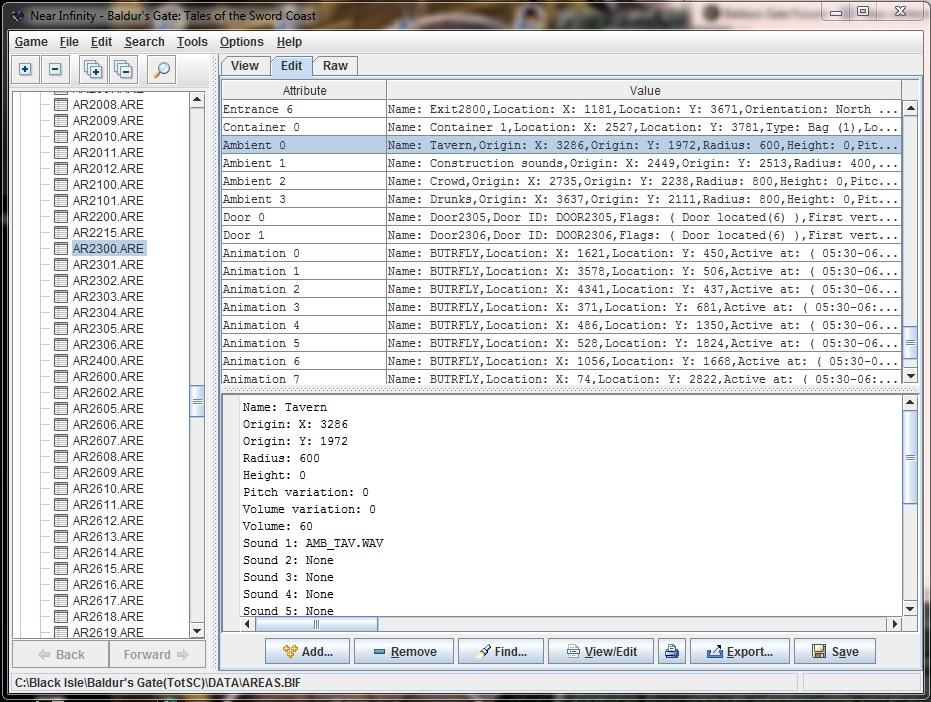
Task: Select the Entrance 6 attribute row
Action: pyautogui.click(x=561, y=109)
